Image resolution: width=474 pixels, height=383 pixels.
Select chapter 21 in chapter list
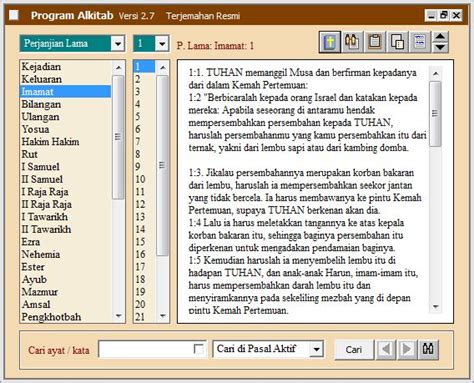pyautogui.click(x=144, y=317)
